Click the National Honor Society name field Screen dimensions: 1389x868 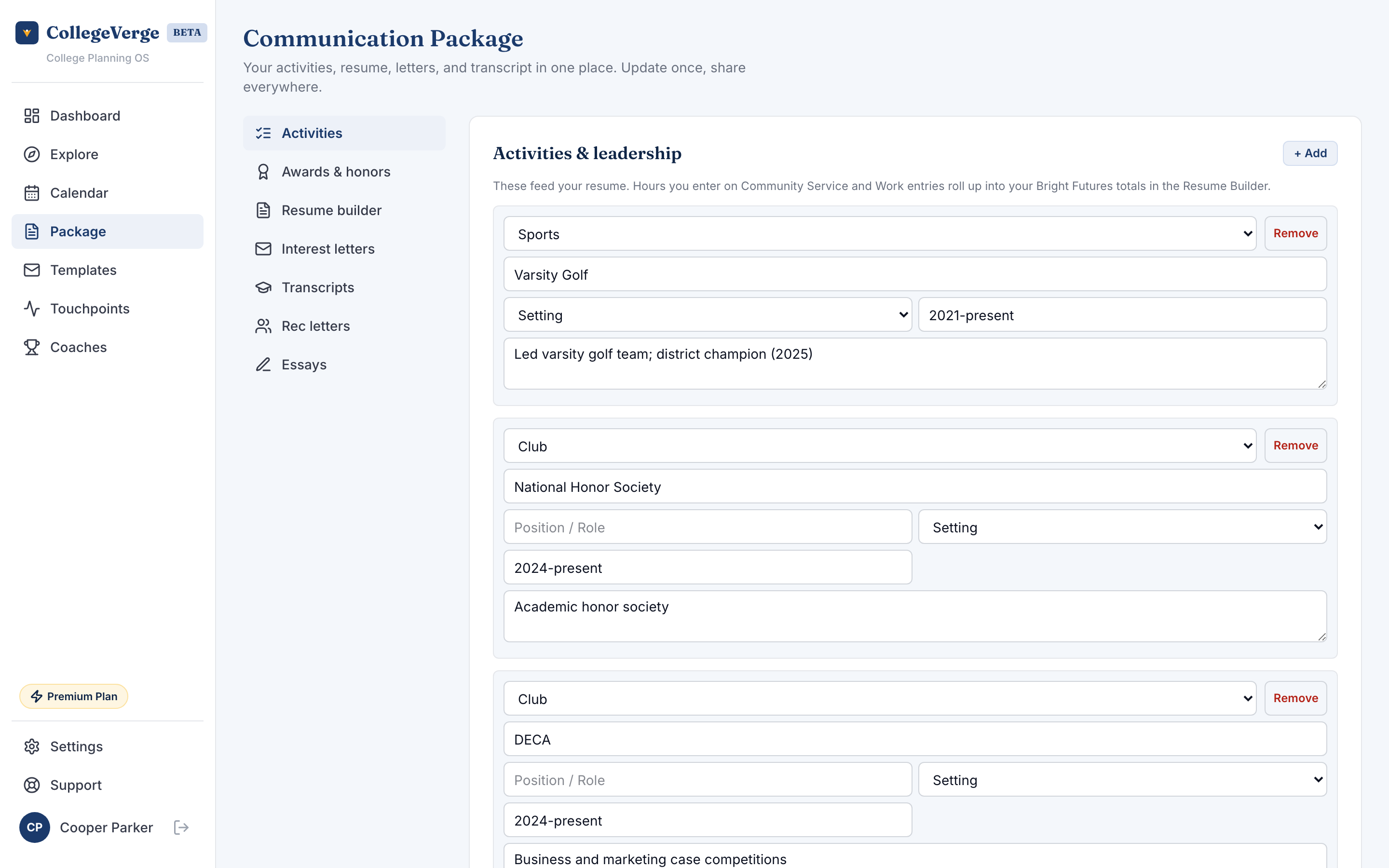[915, 486]
